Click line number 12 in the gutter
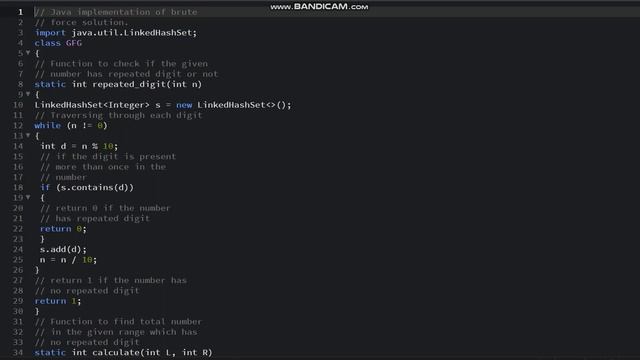 tap(18, 125)
